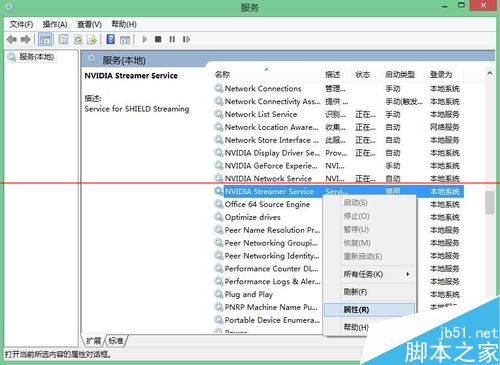This screenshot has height=365, width=500.
Task: Click disabled 暂停(U) context menu entry
Action: click(370, 230)
